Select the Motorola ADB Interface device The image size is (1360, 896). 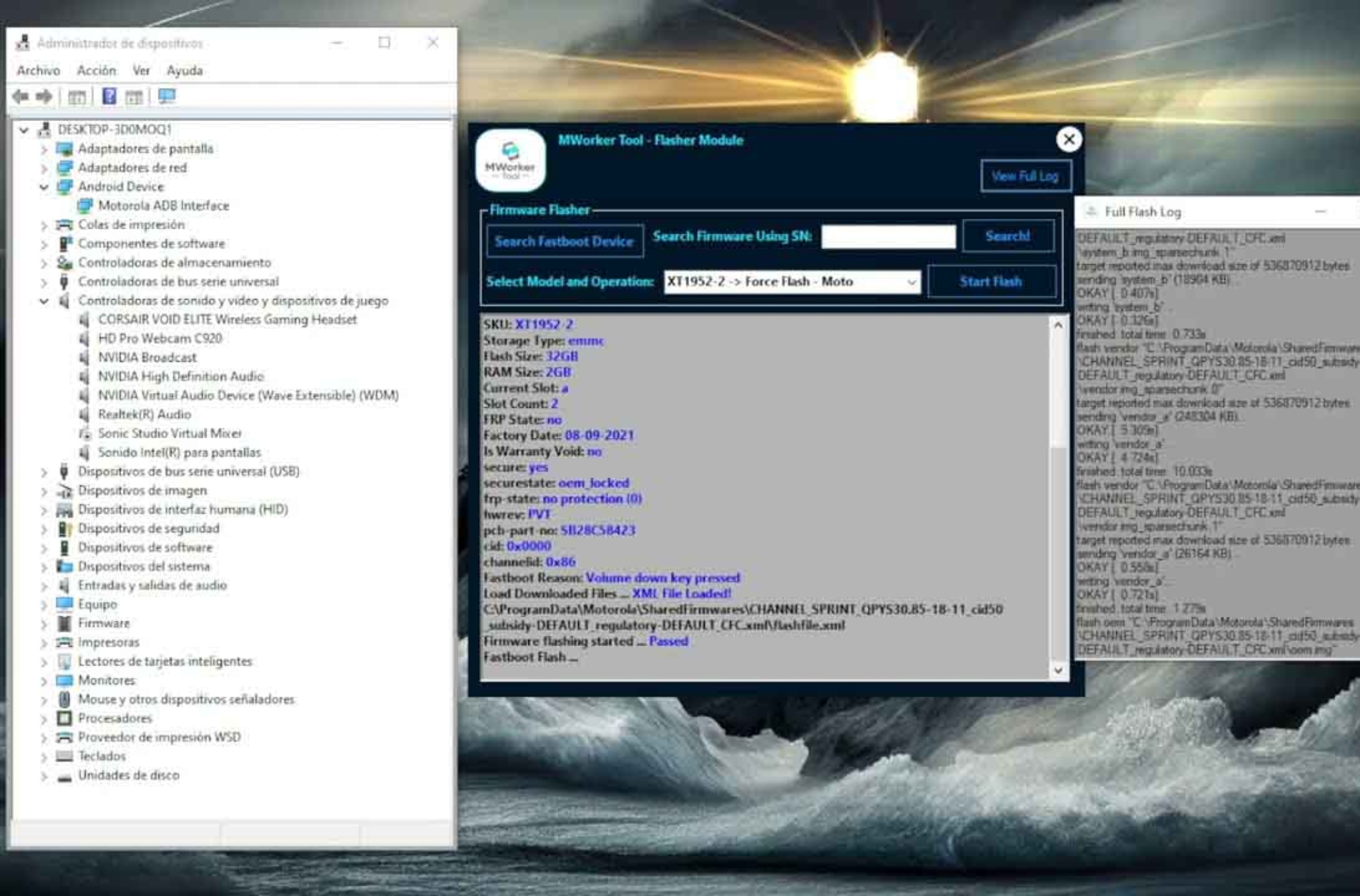click(x=163, y=206)
